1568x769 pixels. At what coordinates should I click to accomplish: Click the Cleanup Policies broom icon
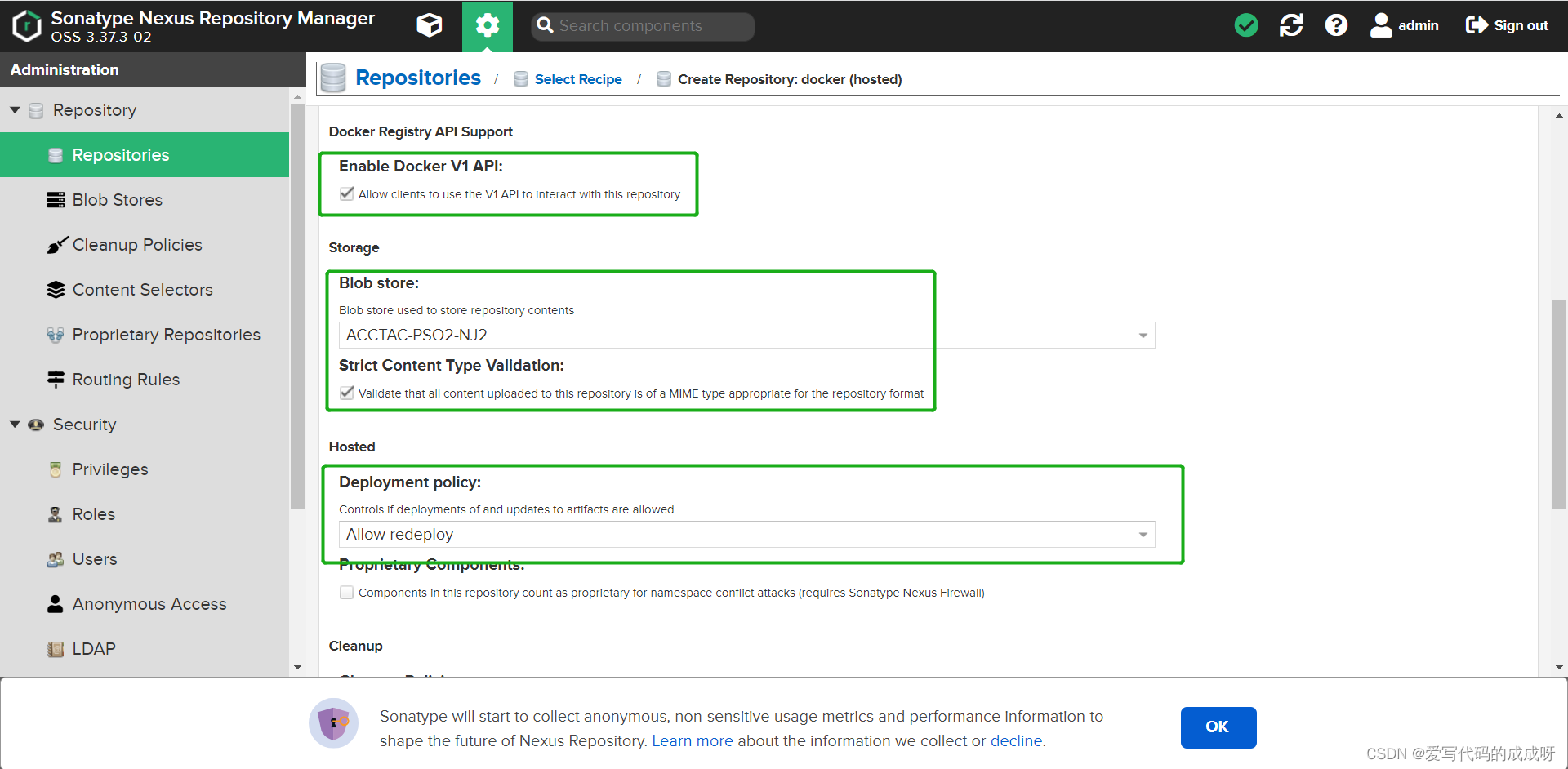pyautogui.click(x=56, y=244)
